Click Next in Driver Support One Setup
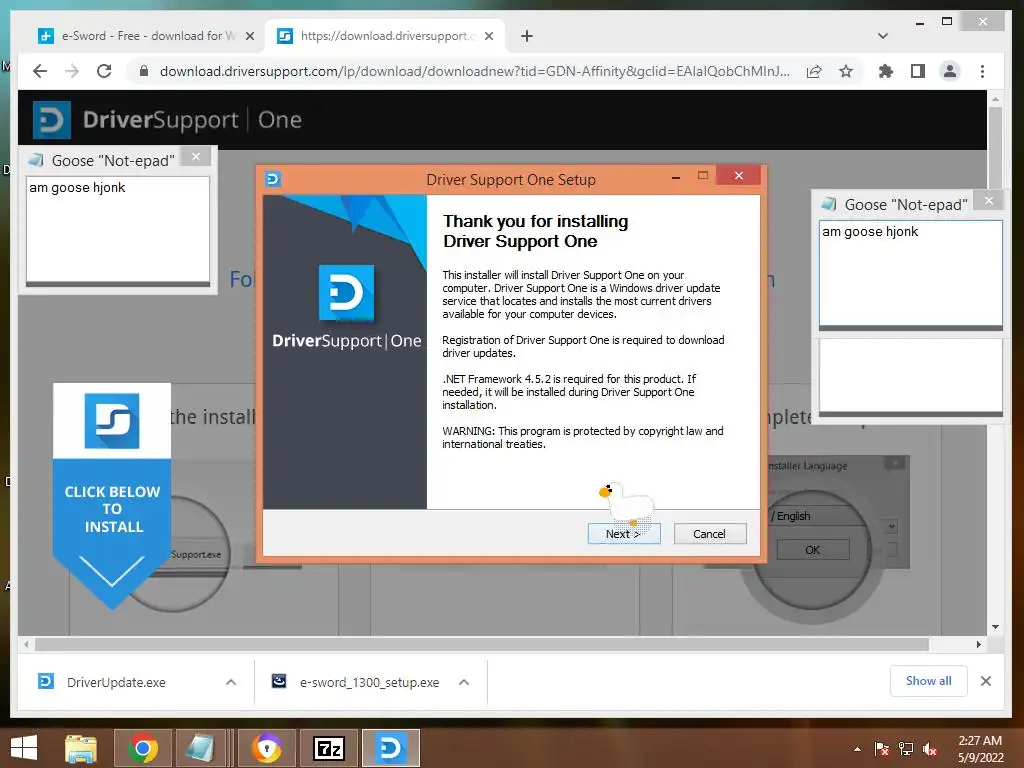This screenshot has width=1024, height=768. tap(624, 534)
